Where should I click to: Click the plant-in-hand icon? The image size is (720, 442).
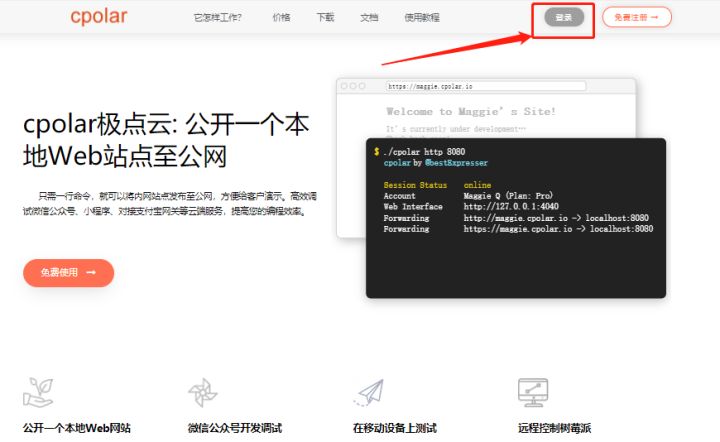(38, 392)
